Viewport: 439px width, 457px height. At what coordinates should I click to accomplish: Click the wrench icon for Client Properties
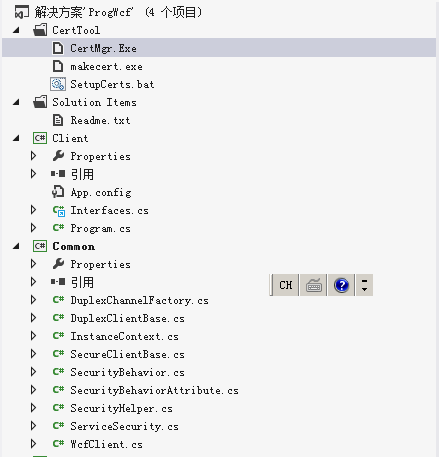[x=58, y=156]
